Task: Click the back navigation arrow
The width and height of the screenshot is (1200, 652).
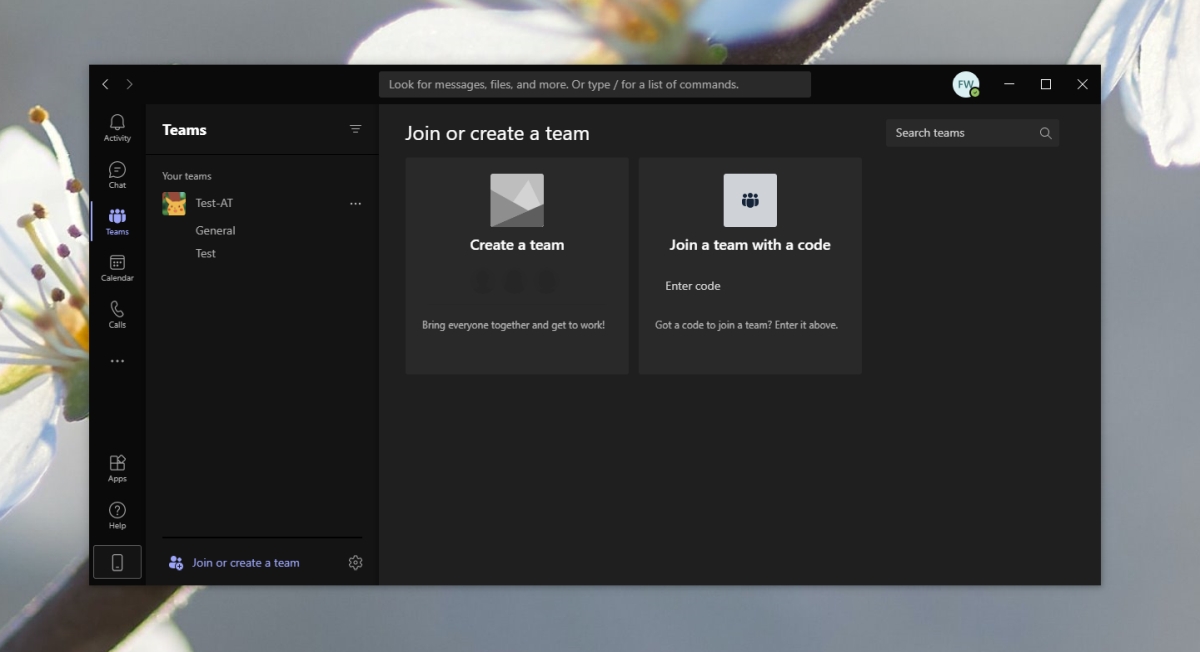Action: pyautogui.click(x=105, y=85)
